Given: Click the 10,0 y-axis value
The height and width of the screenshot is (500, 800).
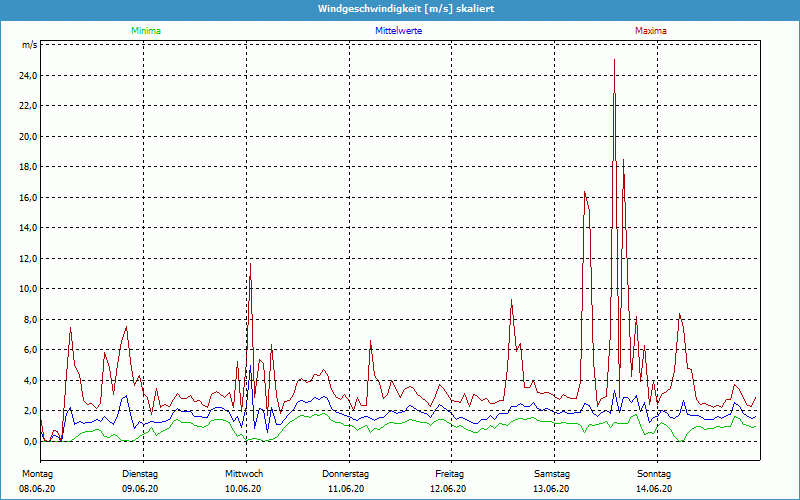Looking at the screenshot, I should [x=29, y=289].
